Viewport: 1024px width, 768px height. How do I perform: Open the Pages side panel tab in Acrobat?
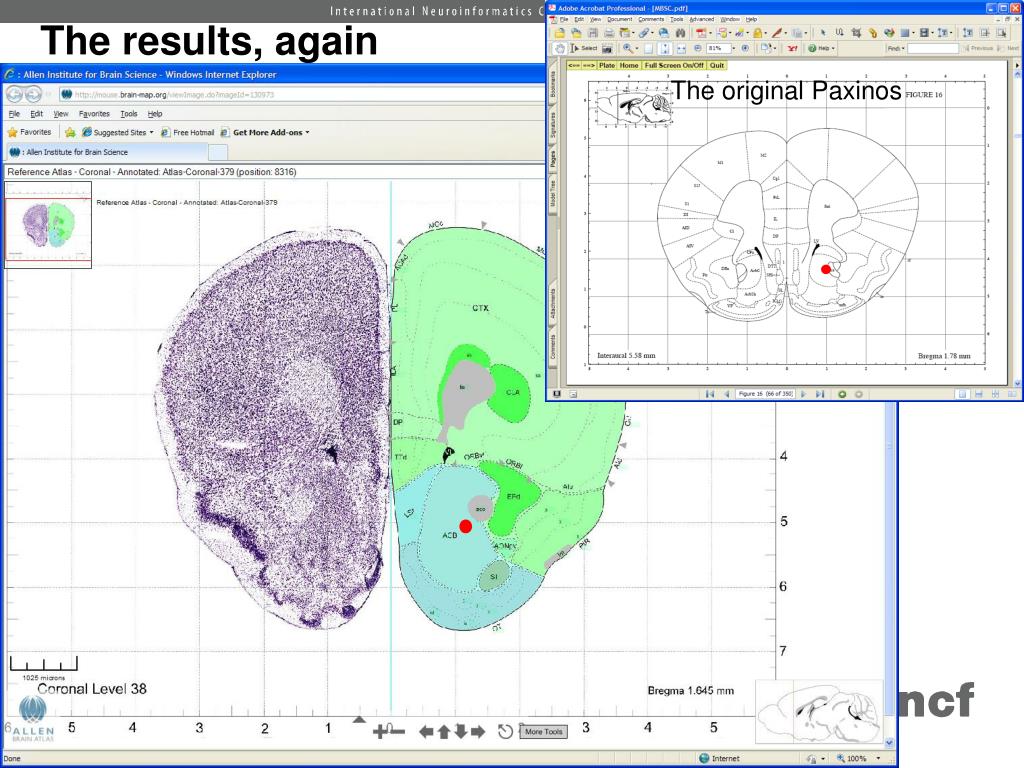(553, 160)
